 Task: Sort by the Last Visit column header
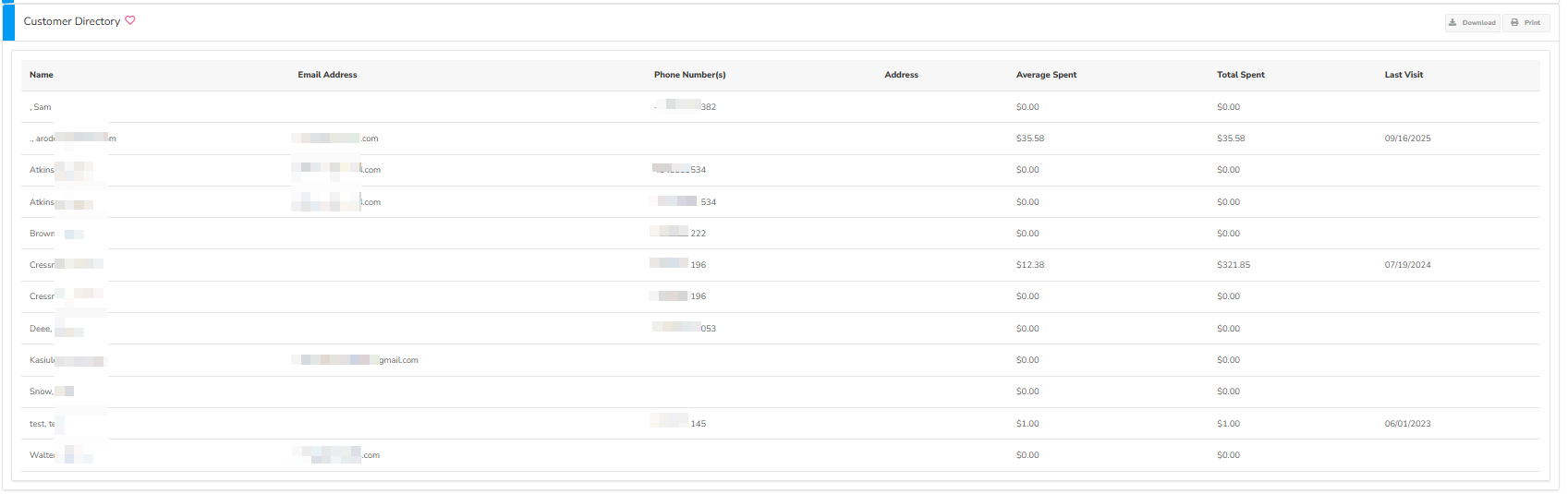tap(1403, 75)
